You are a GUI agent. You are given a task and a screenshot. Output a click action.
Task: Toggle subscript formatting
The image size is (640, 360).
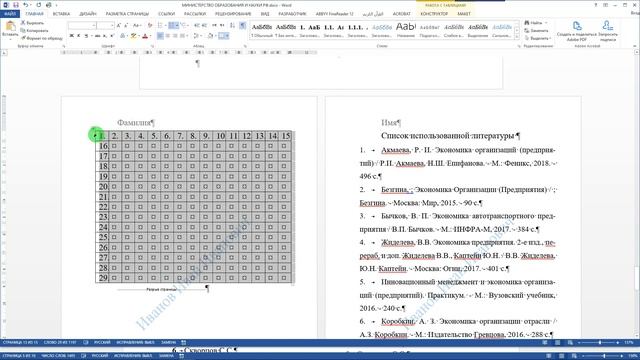click(105, 36)
